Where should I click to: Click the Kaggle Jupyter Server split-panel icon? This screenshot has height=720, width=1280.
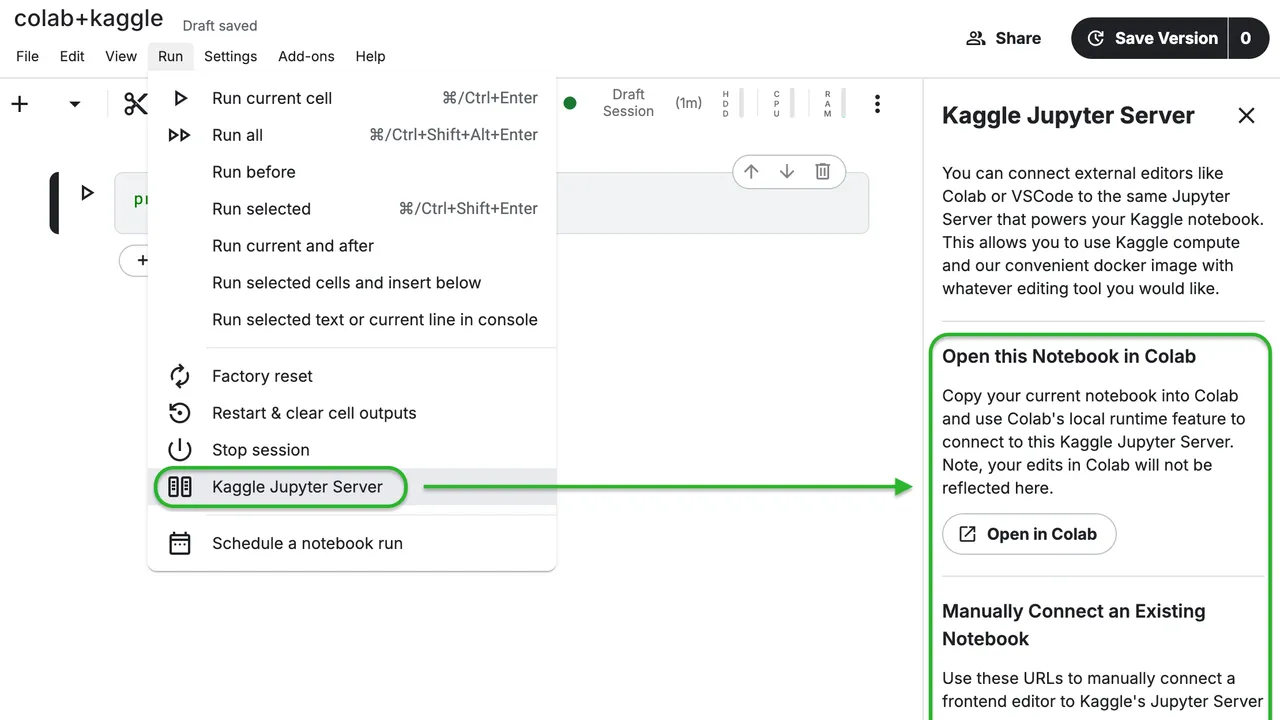pos(180,487)
